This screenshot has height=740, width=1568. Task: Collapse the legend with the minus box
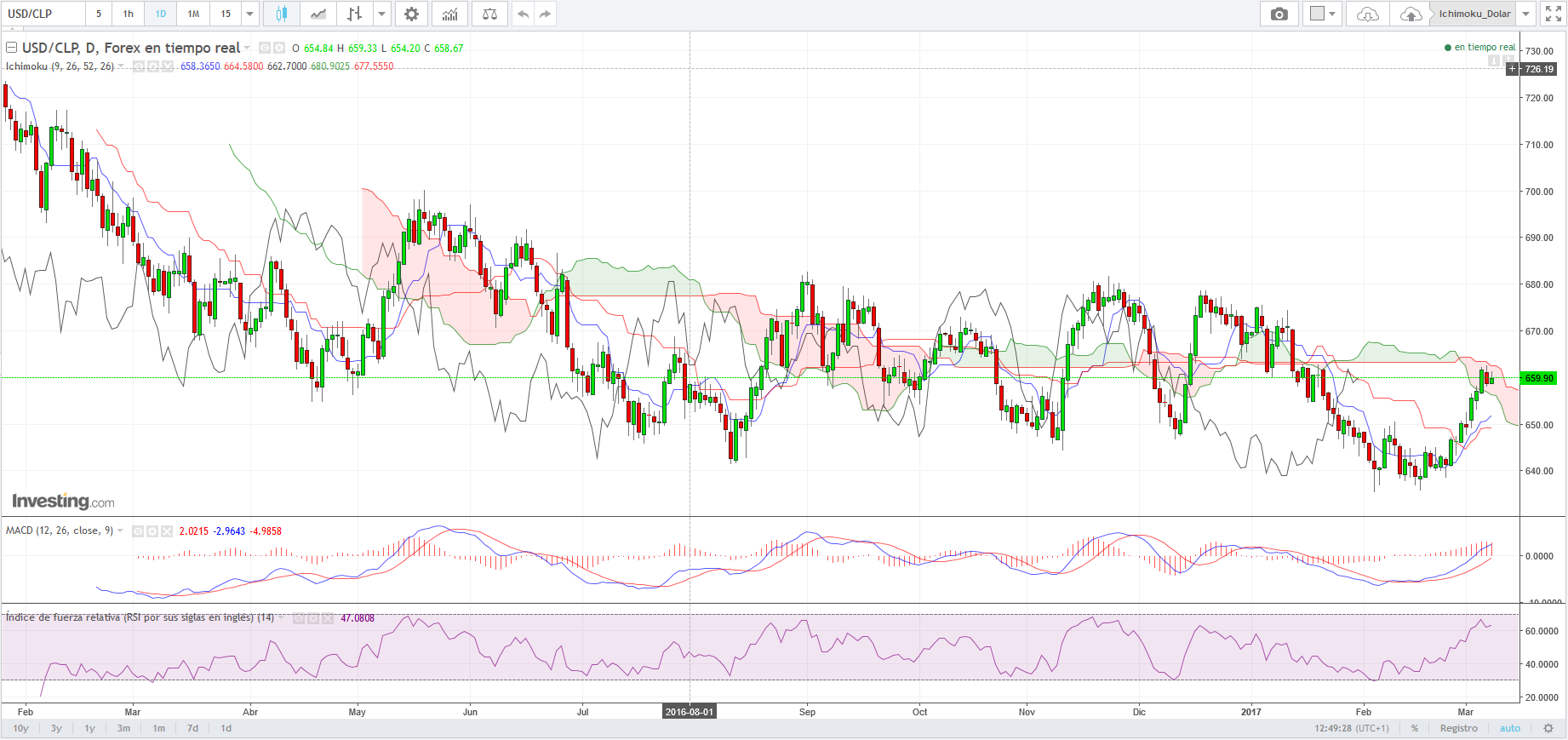click(12, 48)
